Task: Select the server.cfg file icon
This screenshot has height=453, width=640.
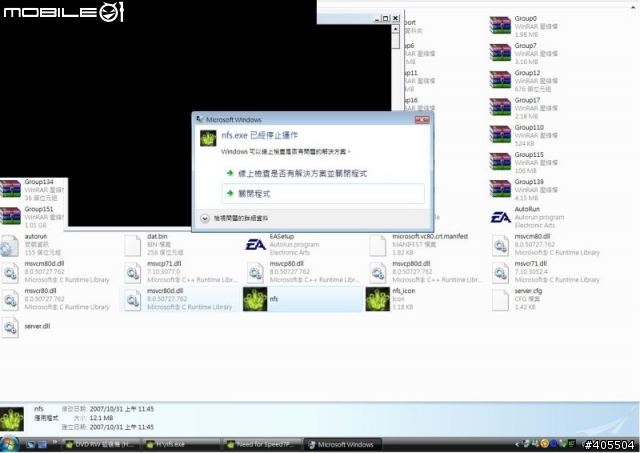Action: (x=500, y=300)
